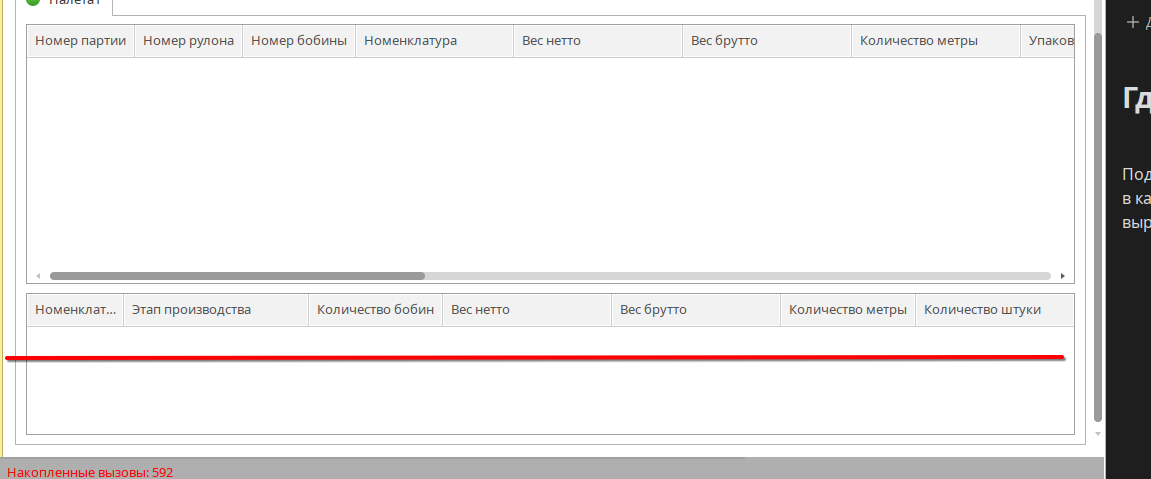Sort upper table by Номенклатура
This screenshot has height=479, width=1151.
point(434,41)
